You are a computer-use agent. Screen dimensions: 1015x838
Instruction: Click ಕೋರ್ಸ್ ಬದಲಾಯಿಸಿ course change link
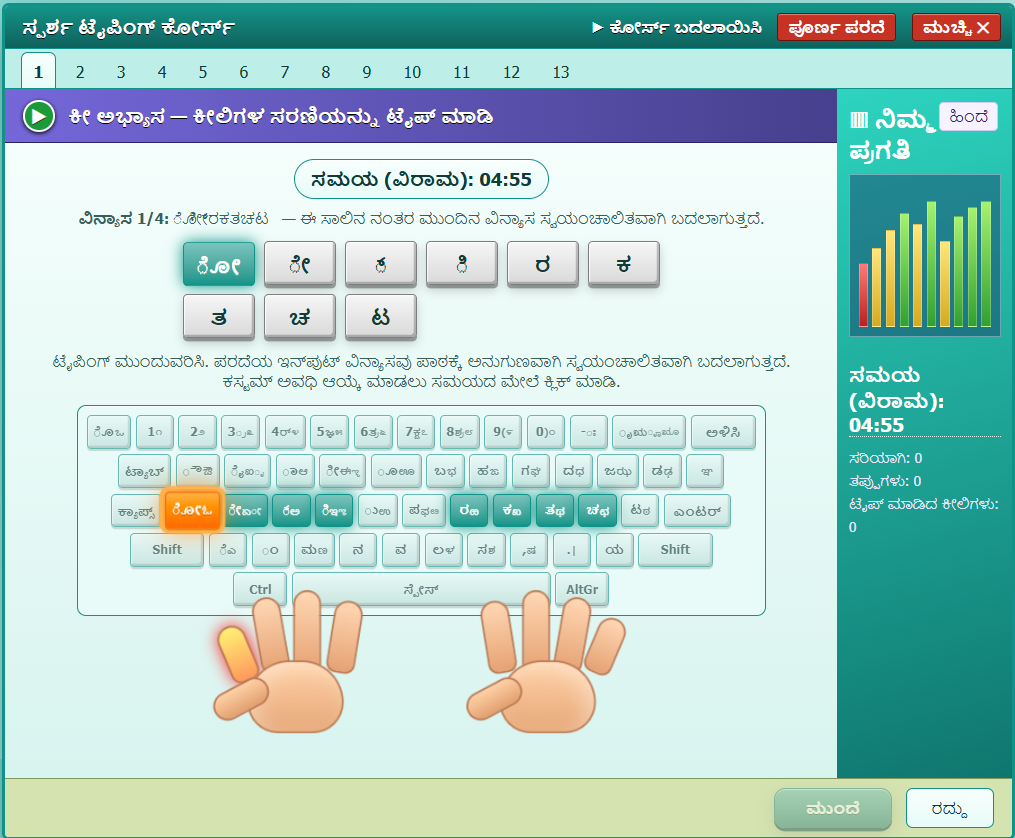677,28
